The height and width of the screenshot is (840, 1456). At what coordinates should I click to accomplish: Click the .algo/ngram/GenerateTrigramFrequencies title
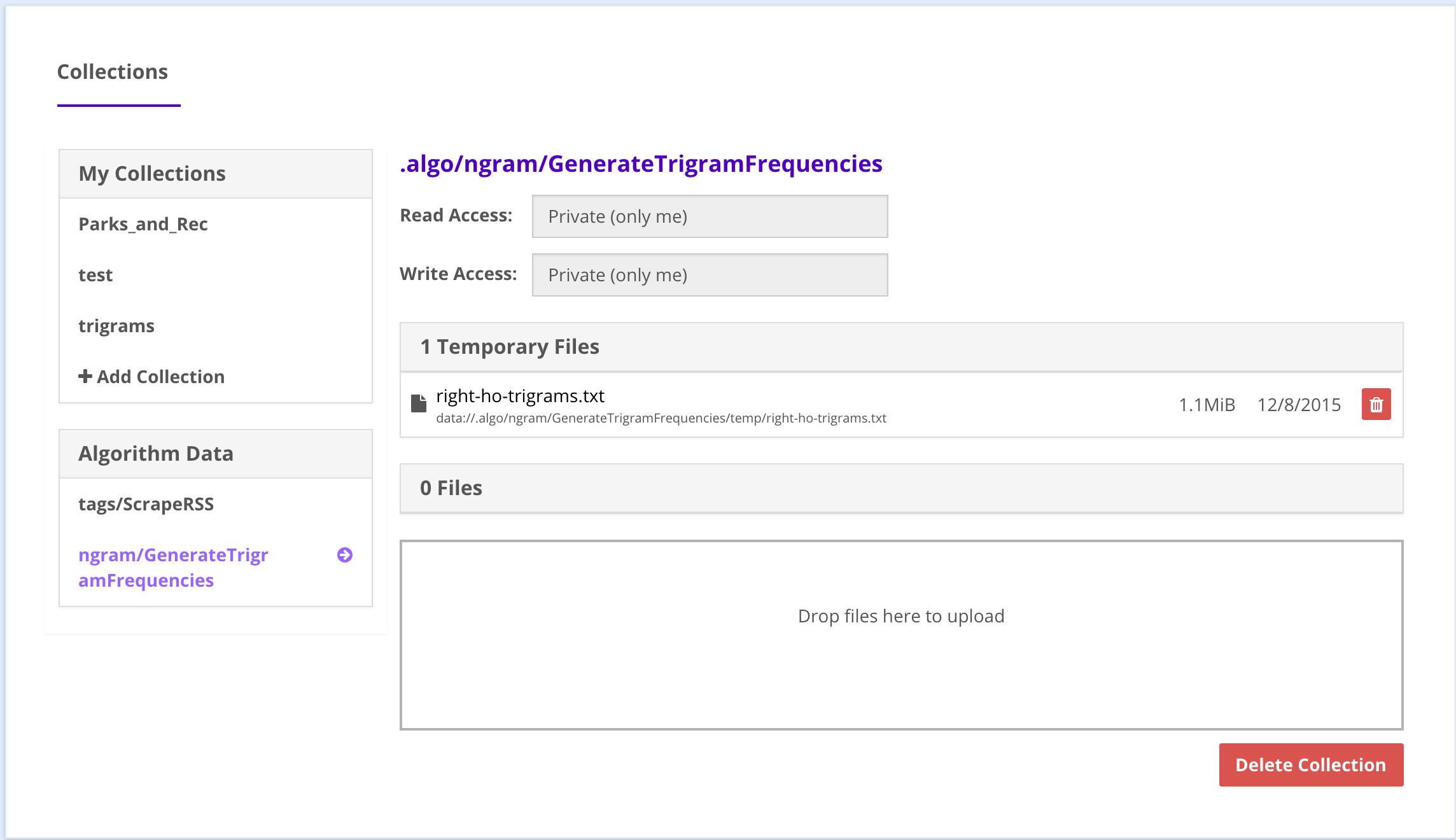(x=641, y=164)
